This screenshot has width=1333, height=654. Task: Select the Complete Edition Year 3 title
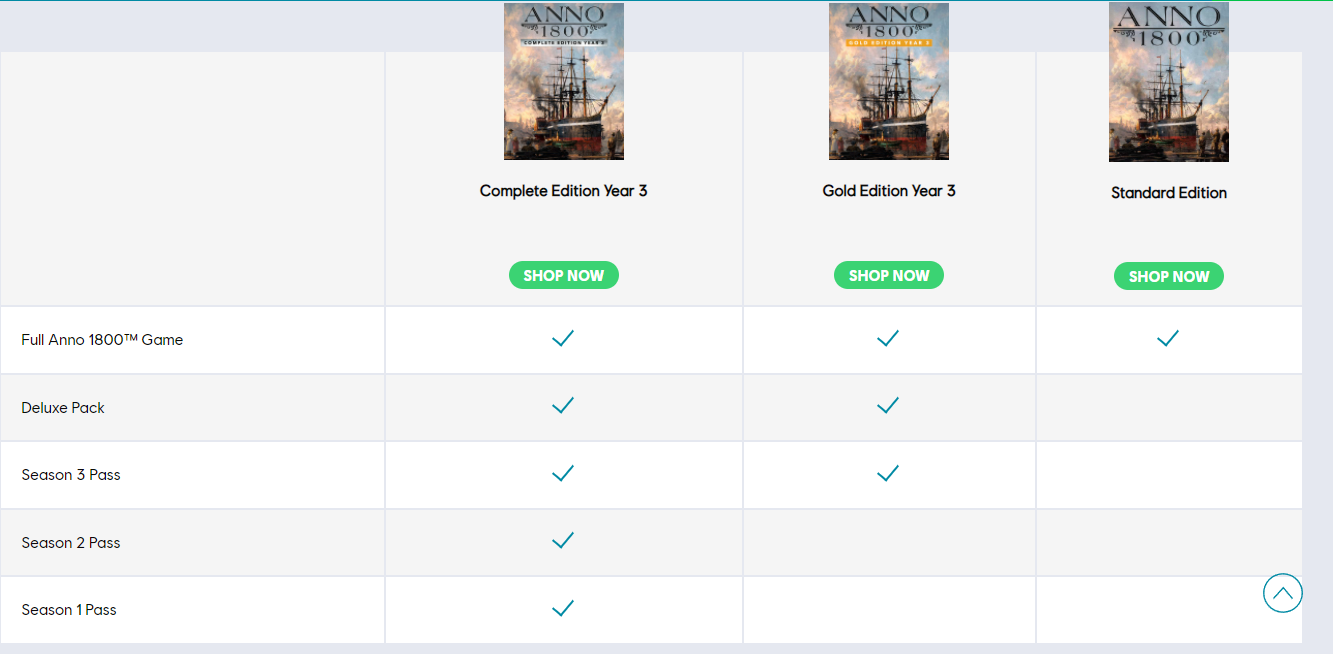[564, 190]
